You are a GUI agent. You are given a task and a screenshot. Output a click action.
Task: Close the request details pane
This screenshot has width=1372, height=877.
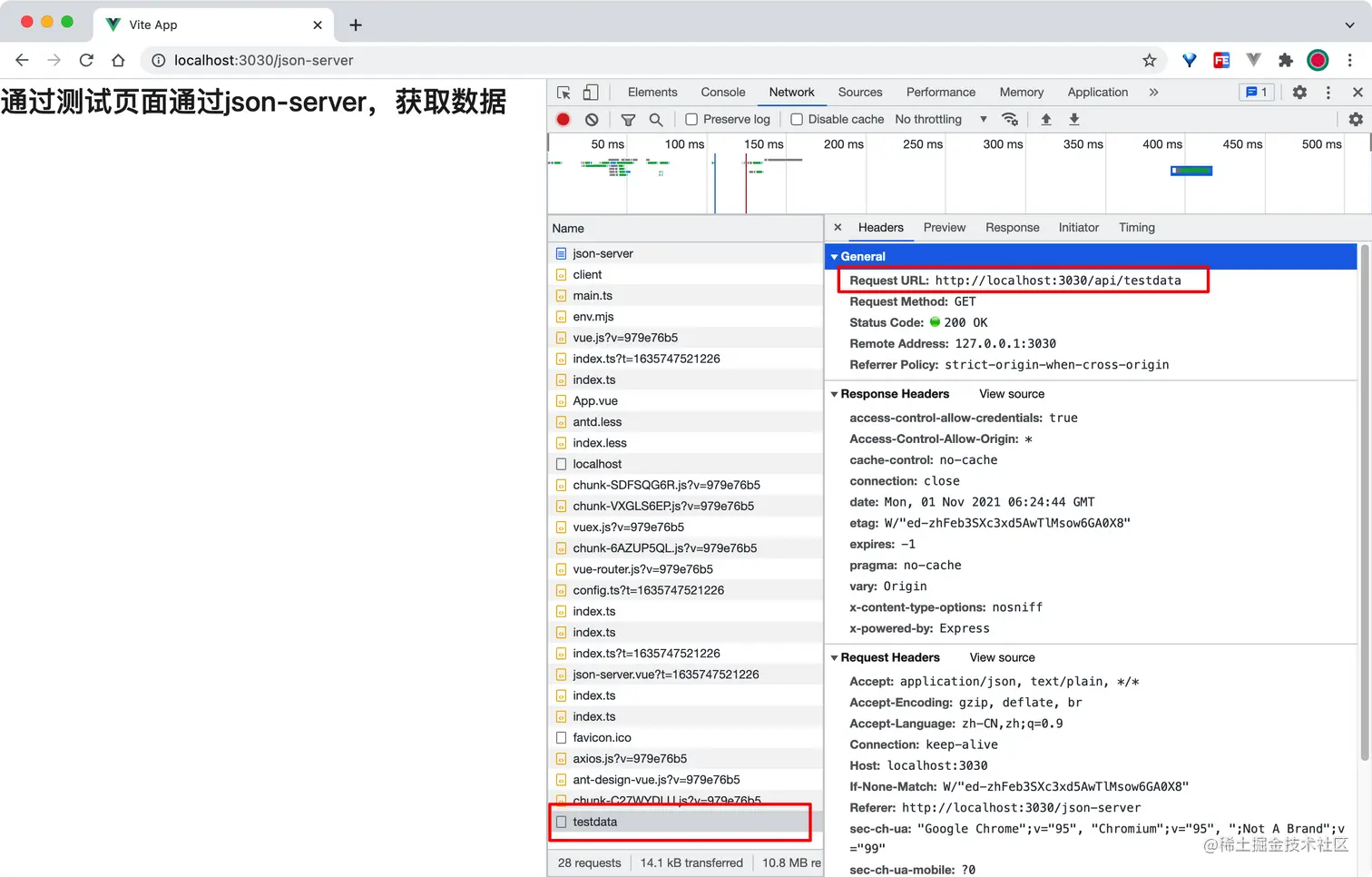838,228
